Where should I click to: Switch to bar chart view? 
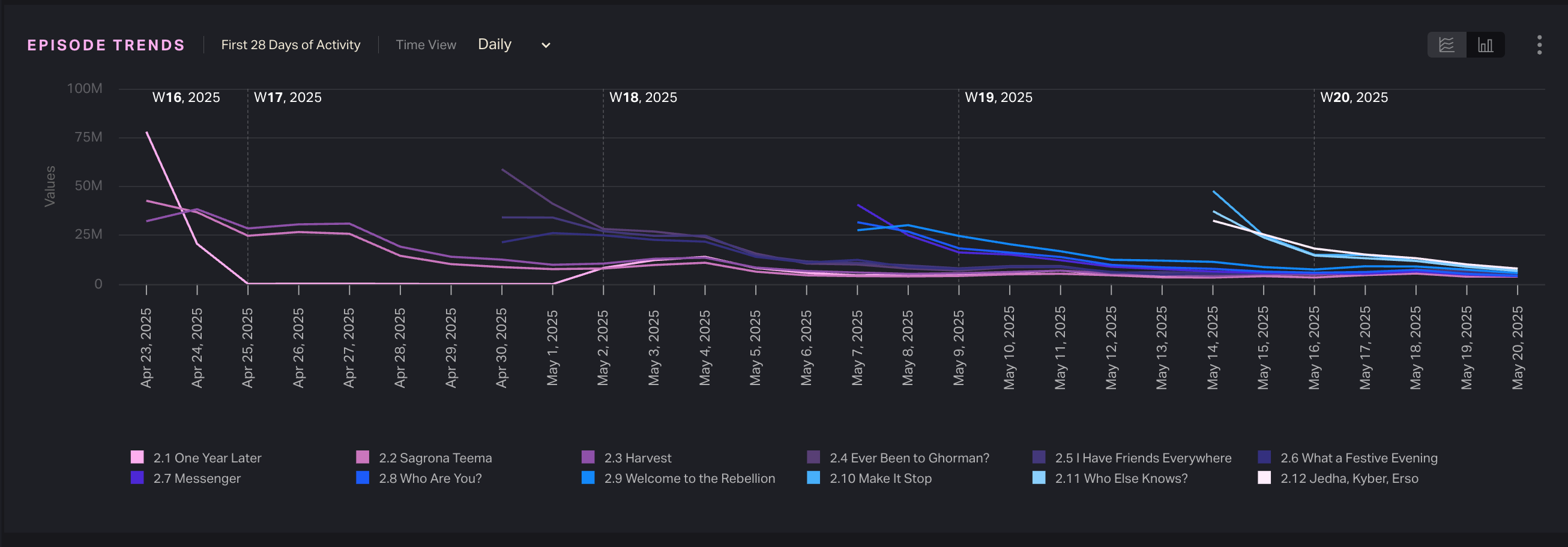(1485, 45)
